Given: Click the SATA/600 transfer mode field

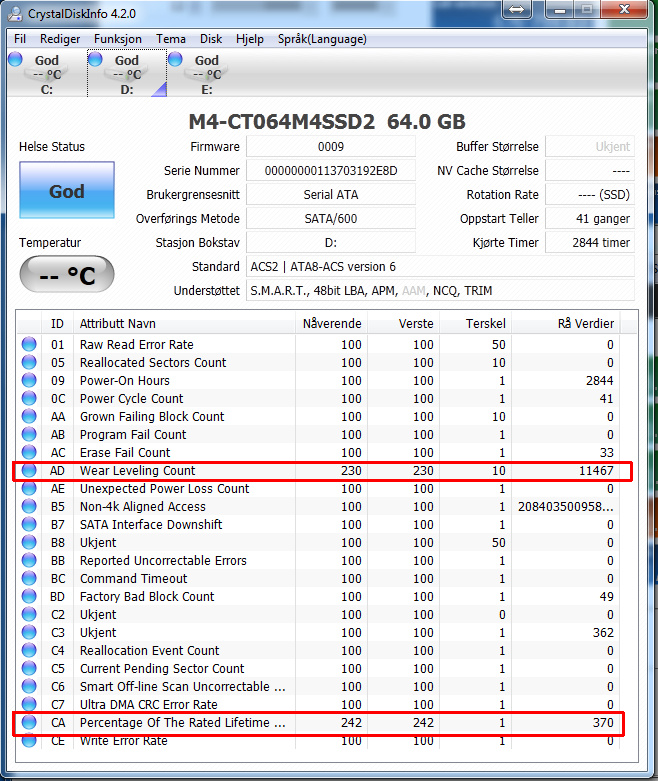Looking at the screenshot, I should pyautogui.click(x=331, y=219).
